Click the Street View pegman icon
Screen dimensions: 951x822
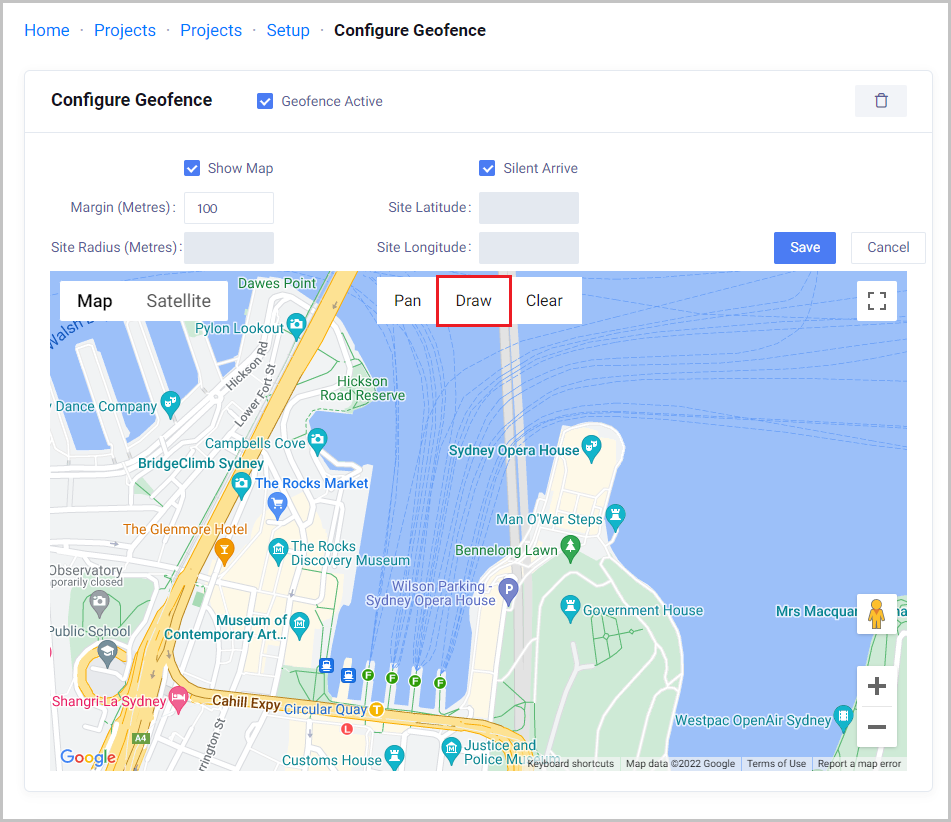(x=877, y=613)
